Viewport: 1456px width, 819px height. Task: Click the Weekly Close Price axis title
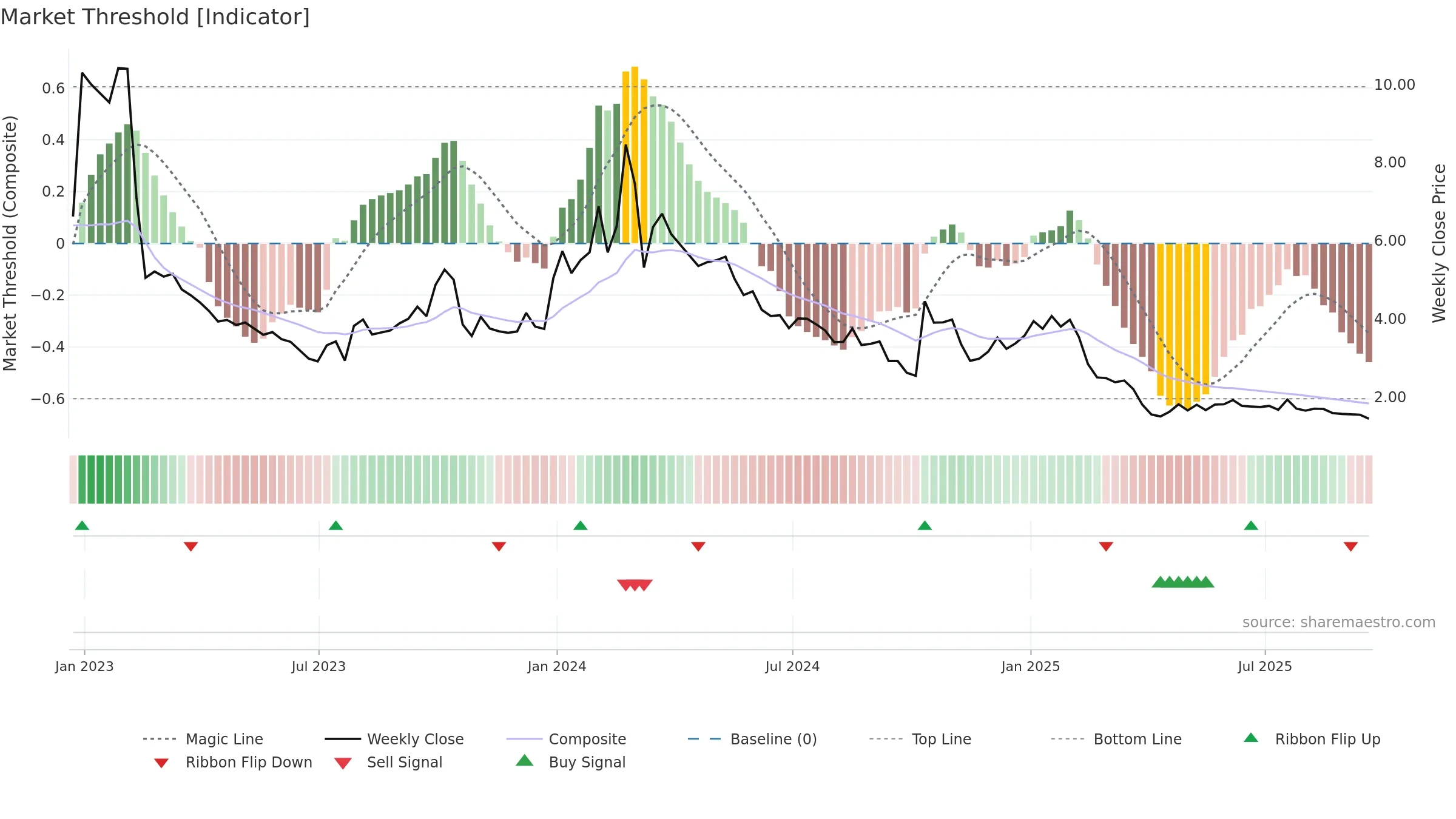[1439, 243]
